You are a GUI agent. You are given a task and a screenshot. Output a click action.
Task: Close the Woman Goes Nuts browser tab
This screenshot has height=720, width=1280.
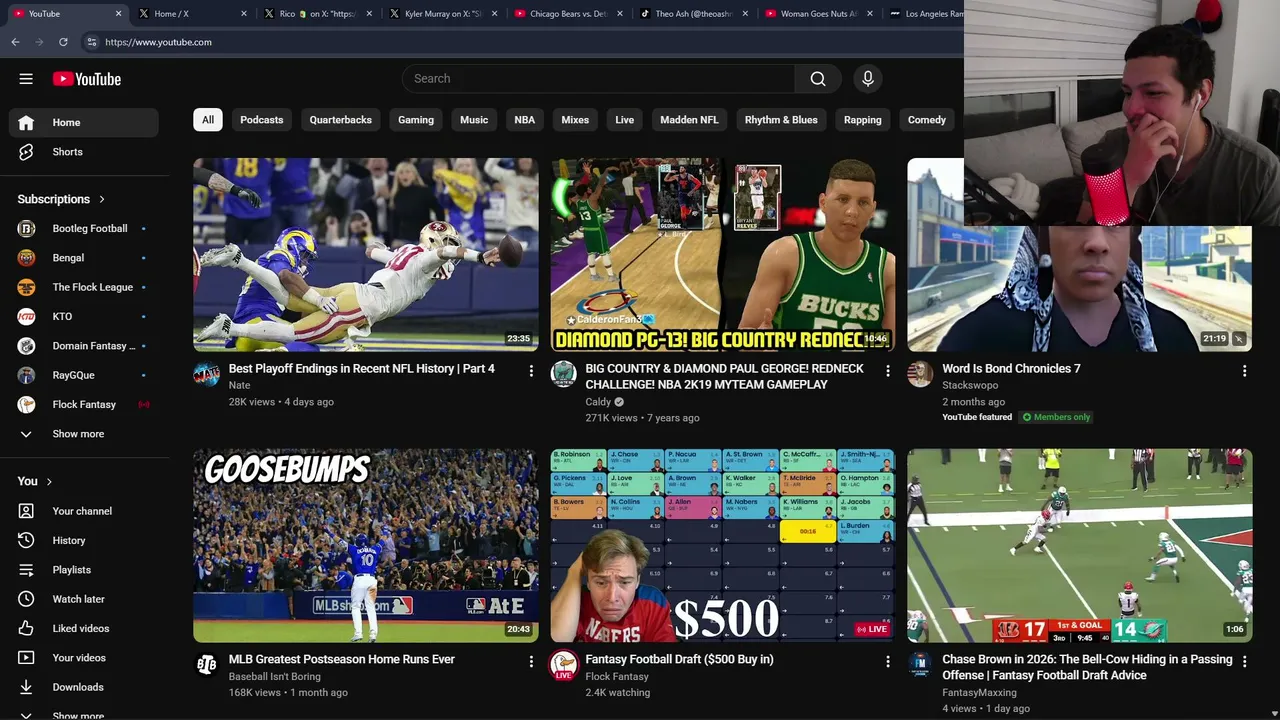click(x=870, y=14)
